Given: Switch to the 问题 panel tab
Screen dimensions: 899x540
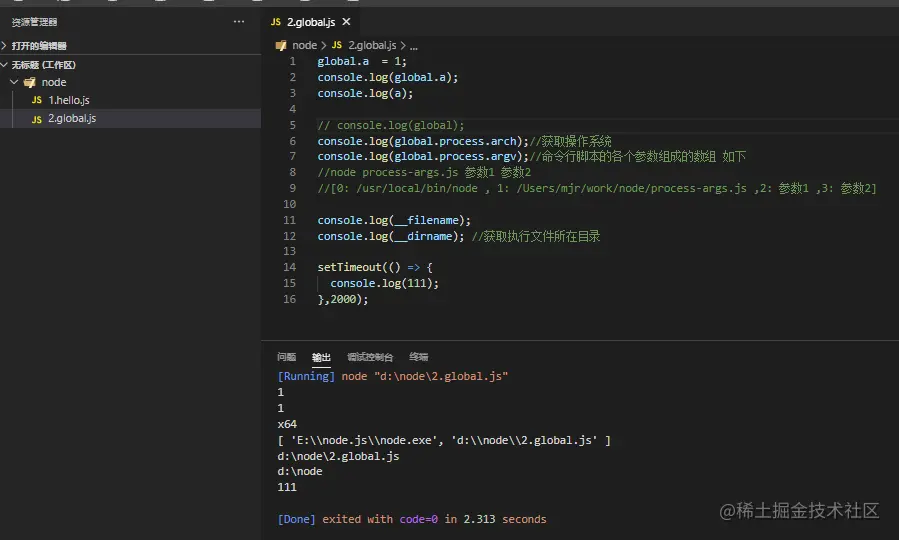Looking at the screenshot, I should coord(286,357).
